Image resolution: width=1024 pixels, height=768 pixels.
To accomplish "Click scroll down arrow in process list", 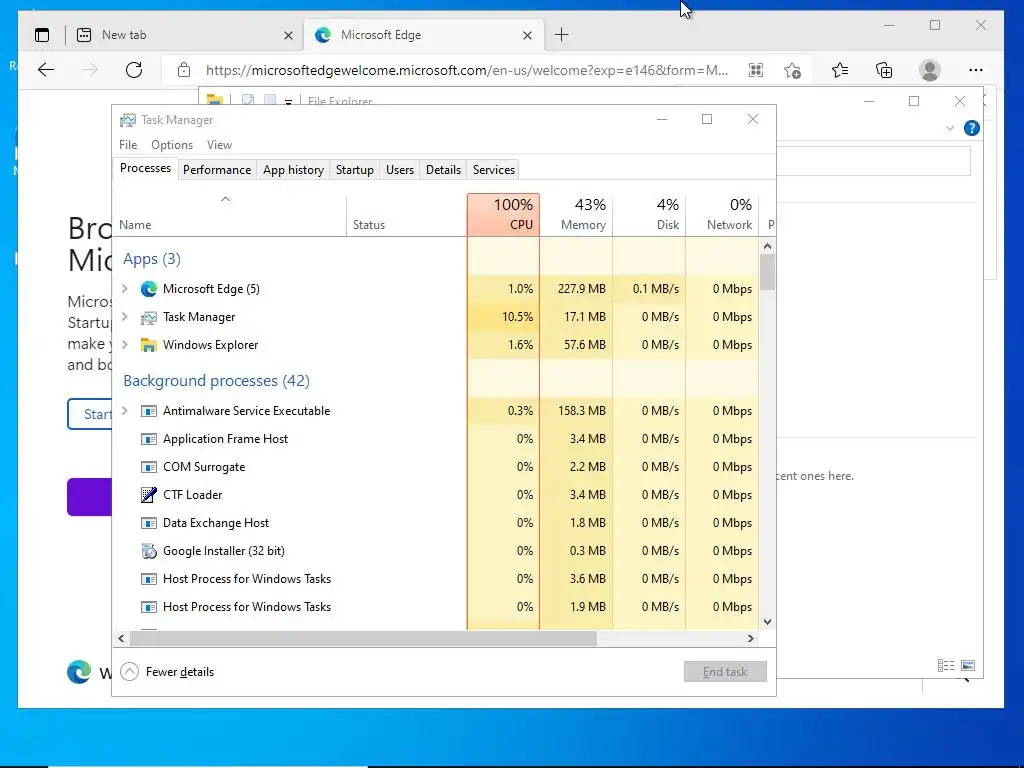I will (x=767, y=622).
